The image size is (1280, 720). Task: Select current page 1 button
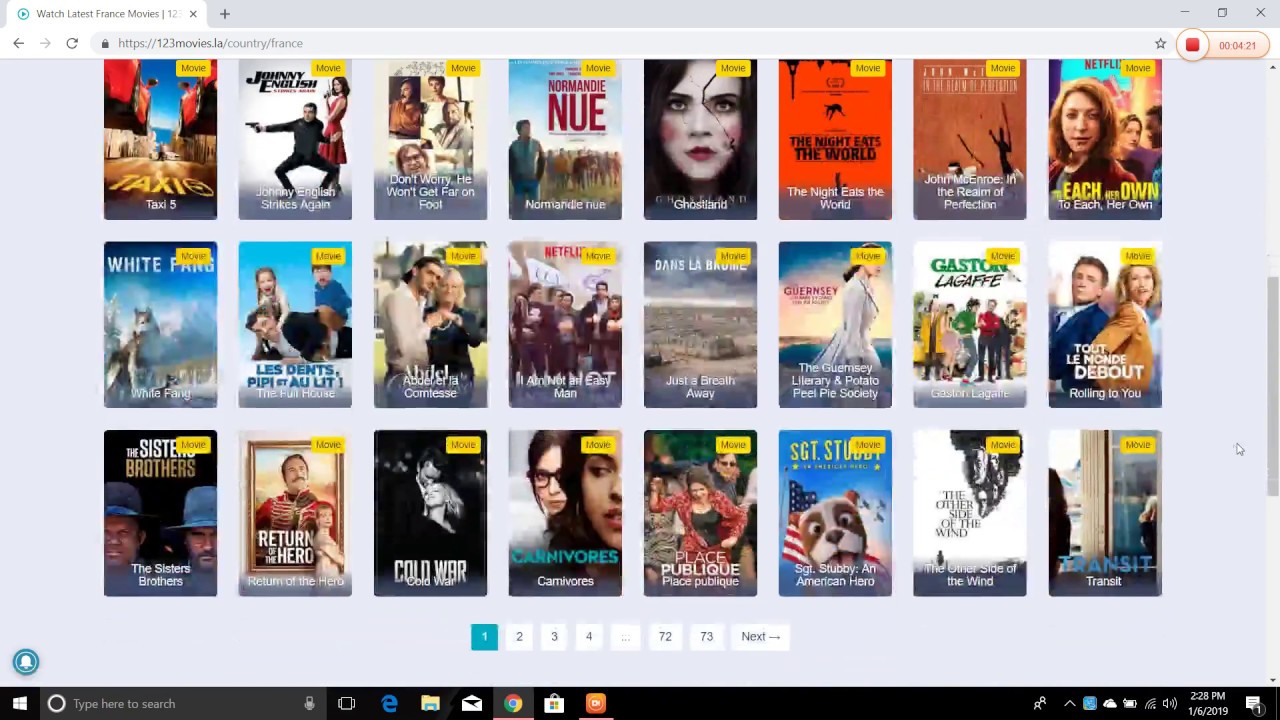tap(484, 637)
